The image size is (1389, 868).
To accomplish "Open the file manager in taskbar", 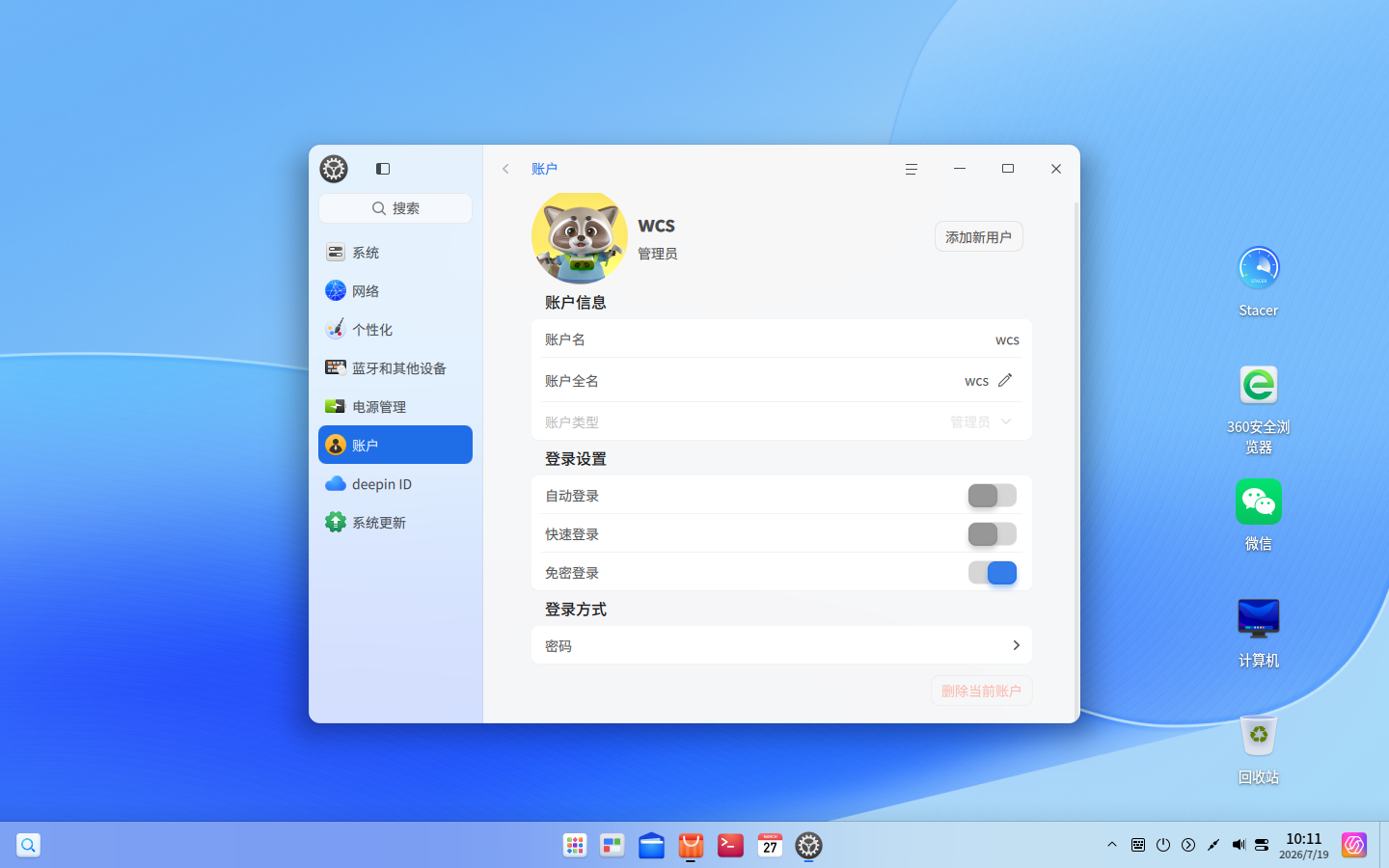I will point(652,846).
